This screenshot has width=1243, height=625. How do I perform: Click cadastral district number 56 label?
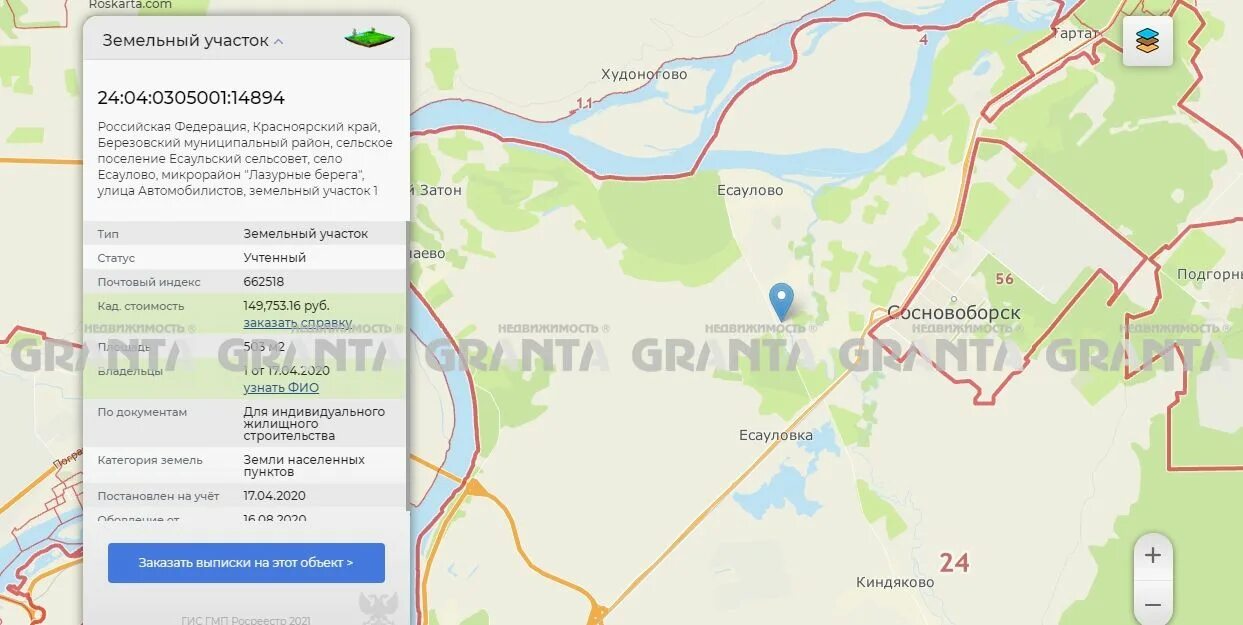tap(1004, 279)
